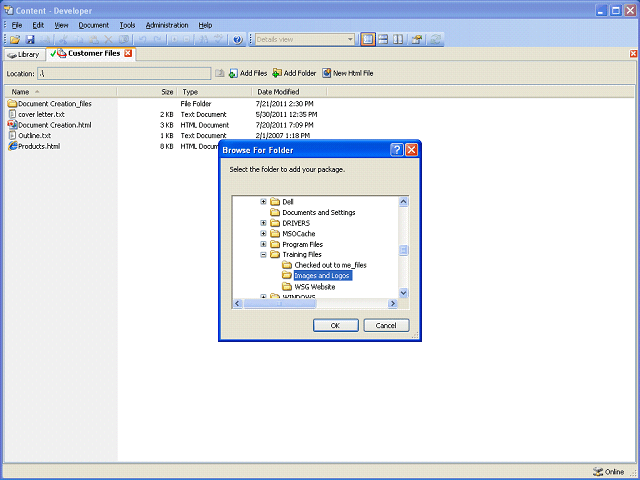Select the Images and Logos folder
The height and width of the screenshot is (480, 640).
pos(322,276)
